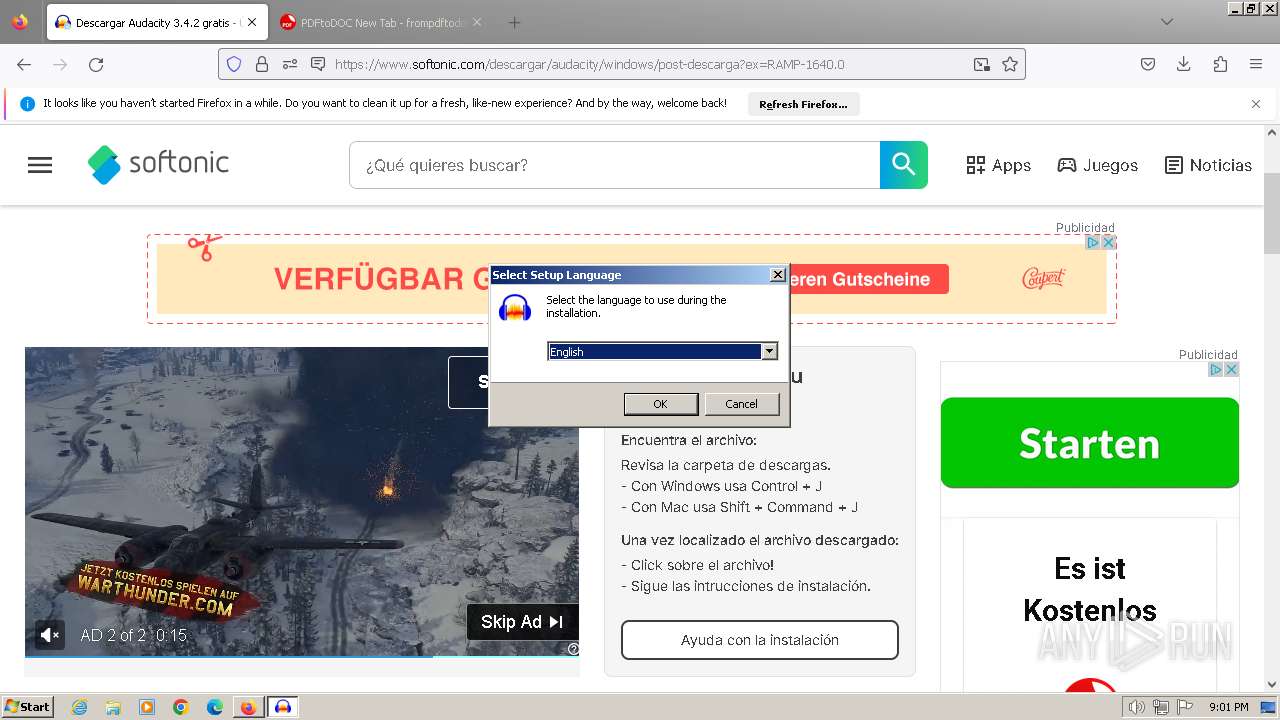This screenshot has height=720, width=1280.
Task: Open the extensions puzzle icon
Action: 1220,64
